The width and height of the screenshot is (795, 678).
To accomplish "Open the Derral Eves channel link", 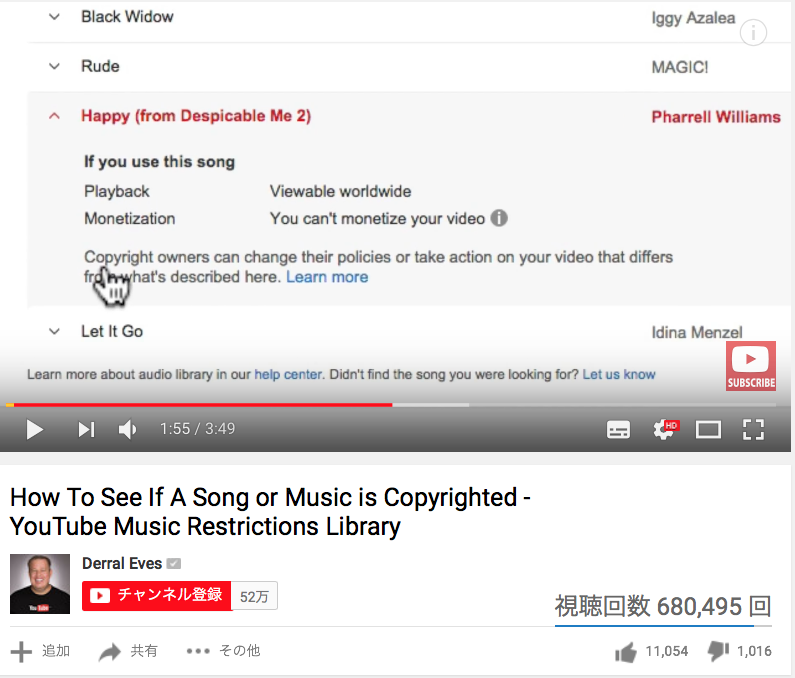I will click(x=122, y=563).
